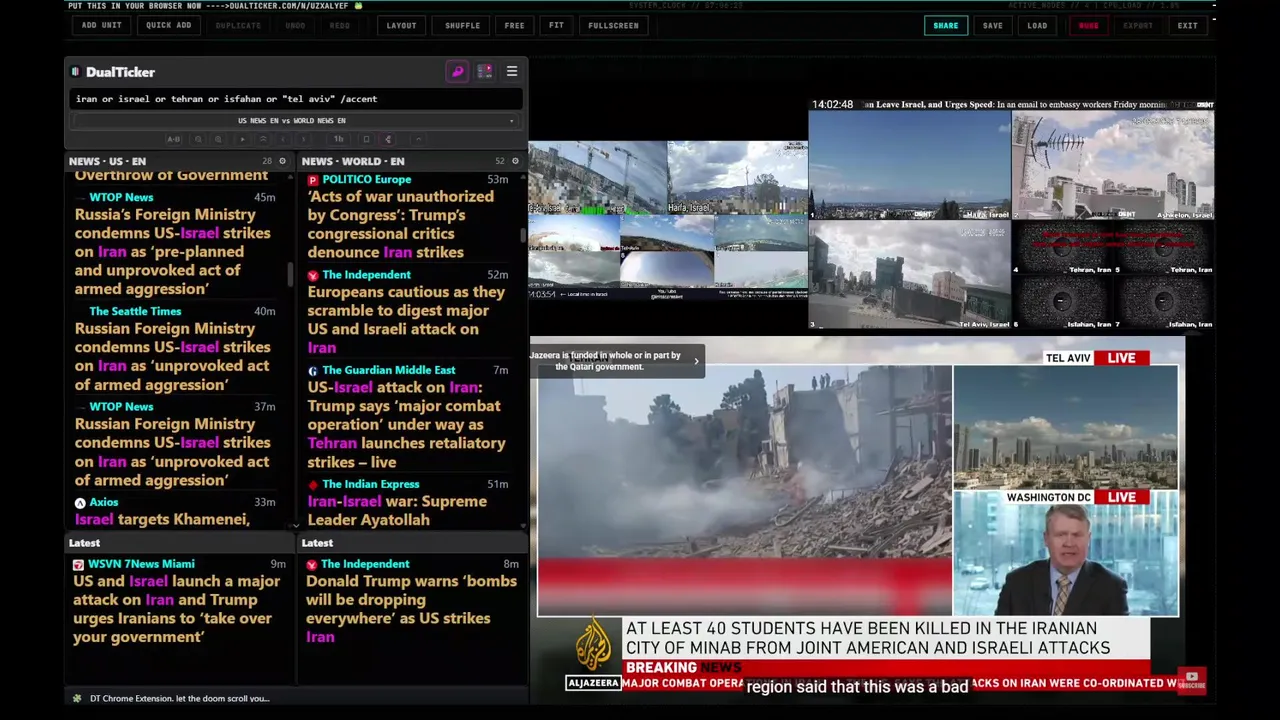Start ticker autoplay with play icon
The image size is (1280, 720).
[x=242, y=139]
